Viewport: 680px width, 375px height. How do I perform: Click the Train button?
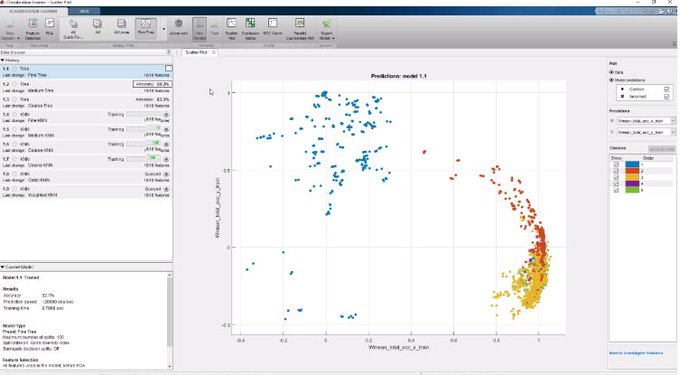pos(215,27)
